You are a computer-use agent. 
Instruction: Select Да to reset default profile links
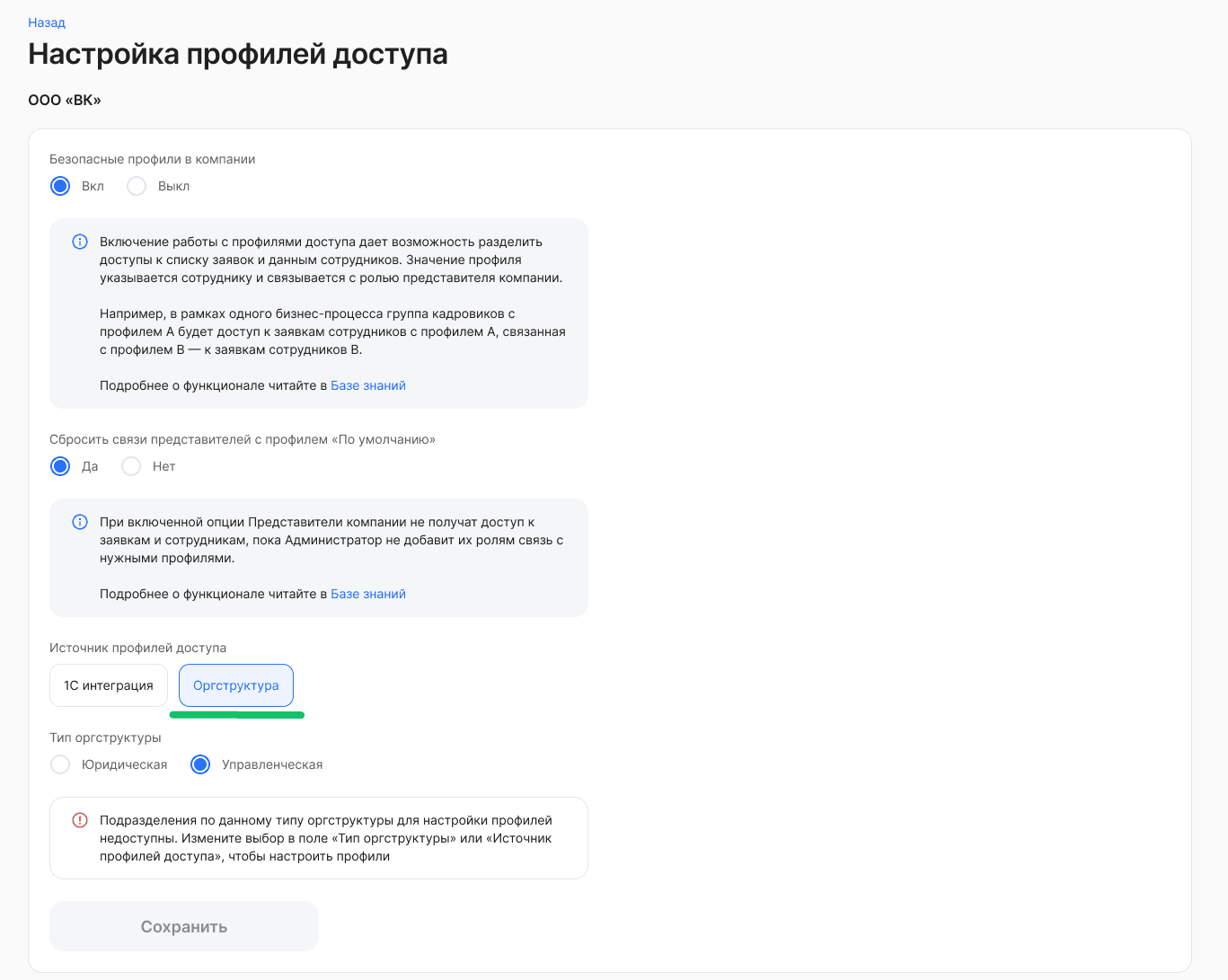click(60, 466)
